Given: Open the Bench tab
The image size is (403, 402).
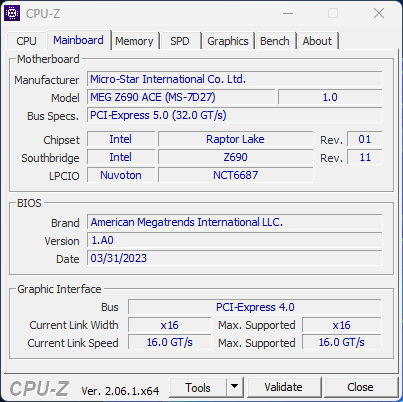Looking at the screenshot, I should pyautogui.click(x=275, y=41).
